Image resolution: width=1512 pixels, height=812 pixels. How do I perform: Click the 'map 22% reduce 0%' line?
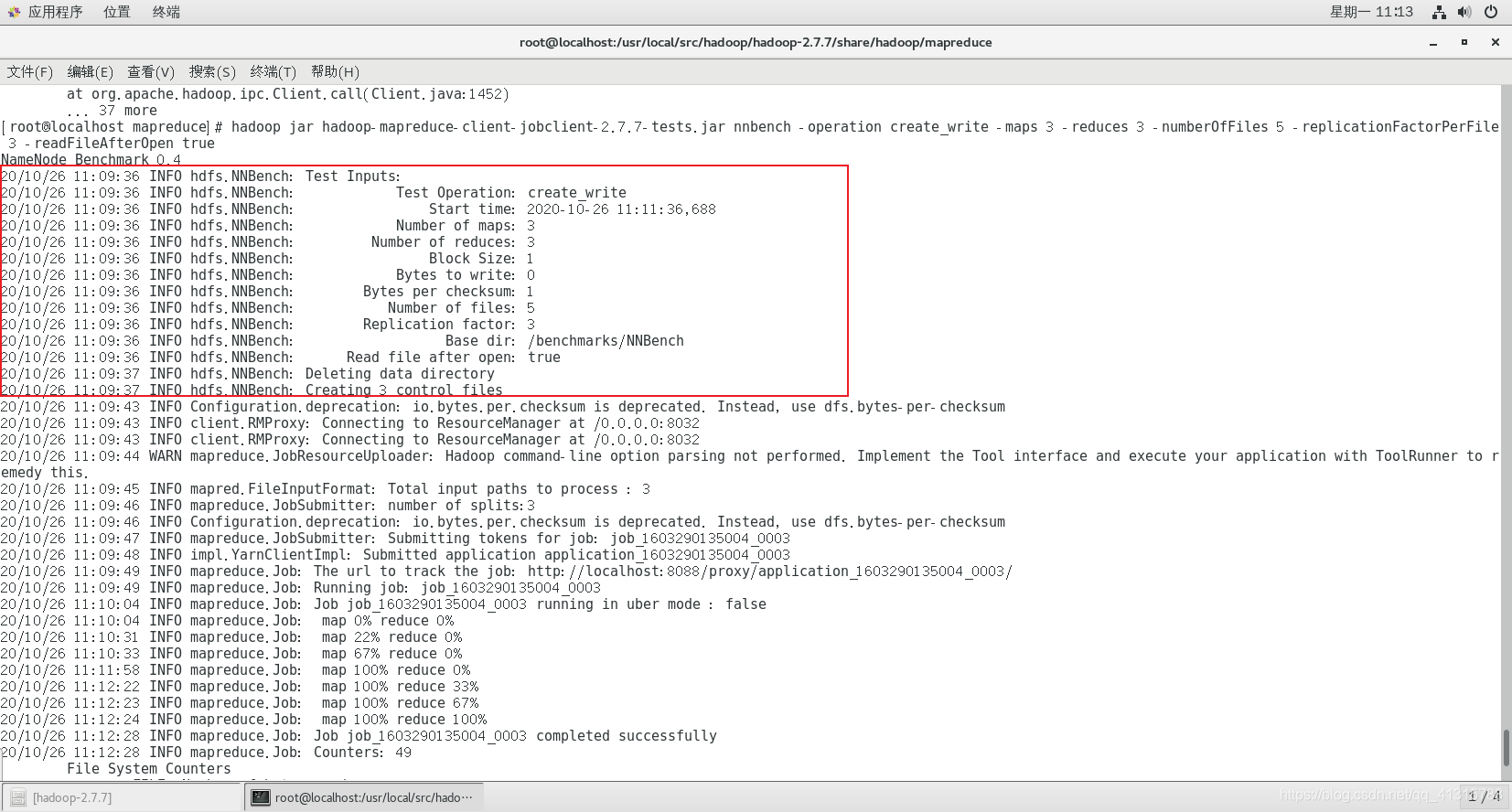tap(231, 637)
